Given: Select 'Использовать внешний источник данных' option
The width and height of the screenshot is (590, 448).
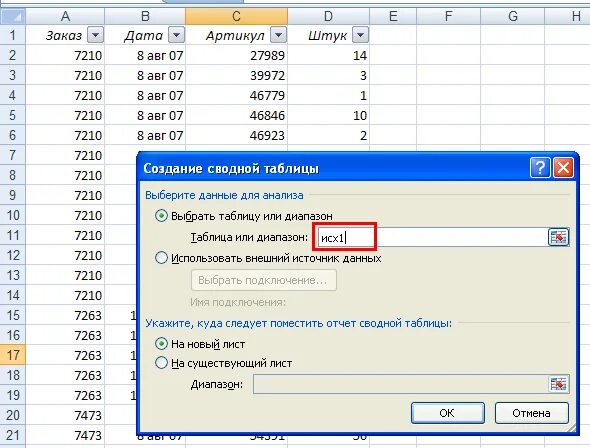Looking at the screenshot, I should (x=161, y=258).
